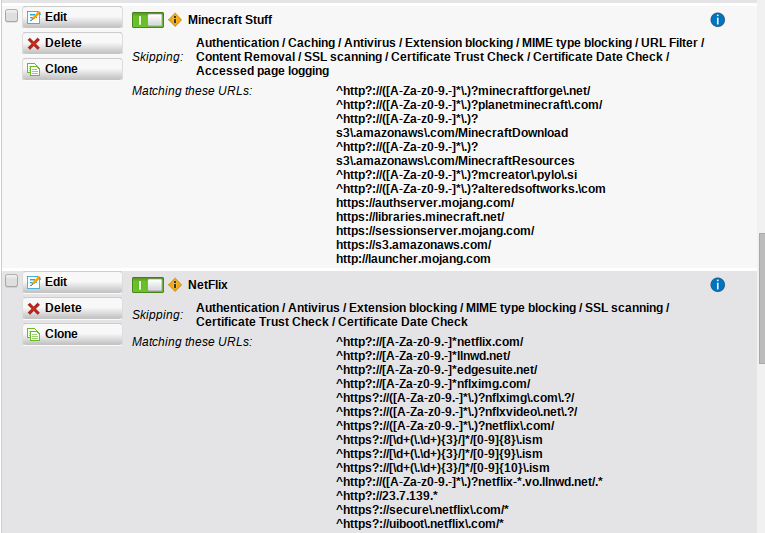Viewport: 765px width, 533px height.
Task: Click the ^https?://secure\.netflix\.com/* pattern line
Action: pos(419,509)
